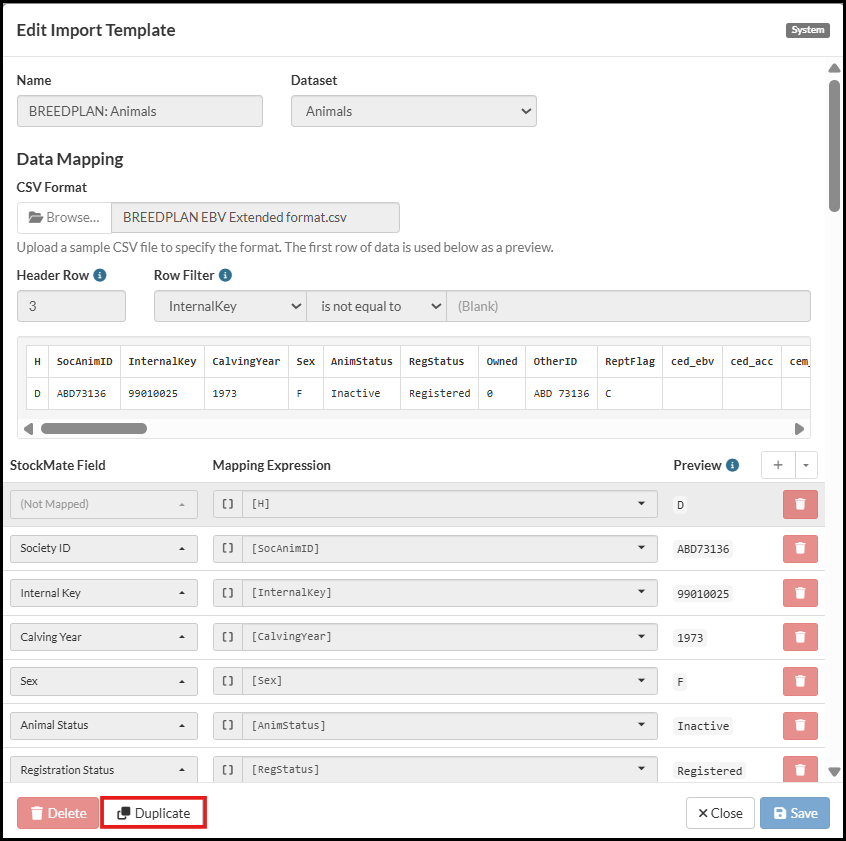Toggle expression brackets for Sex mapping
Screen dimensions: 846x841
point(228,681)
